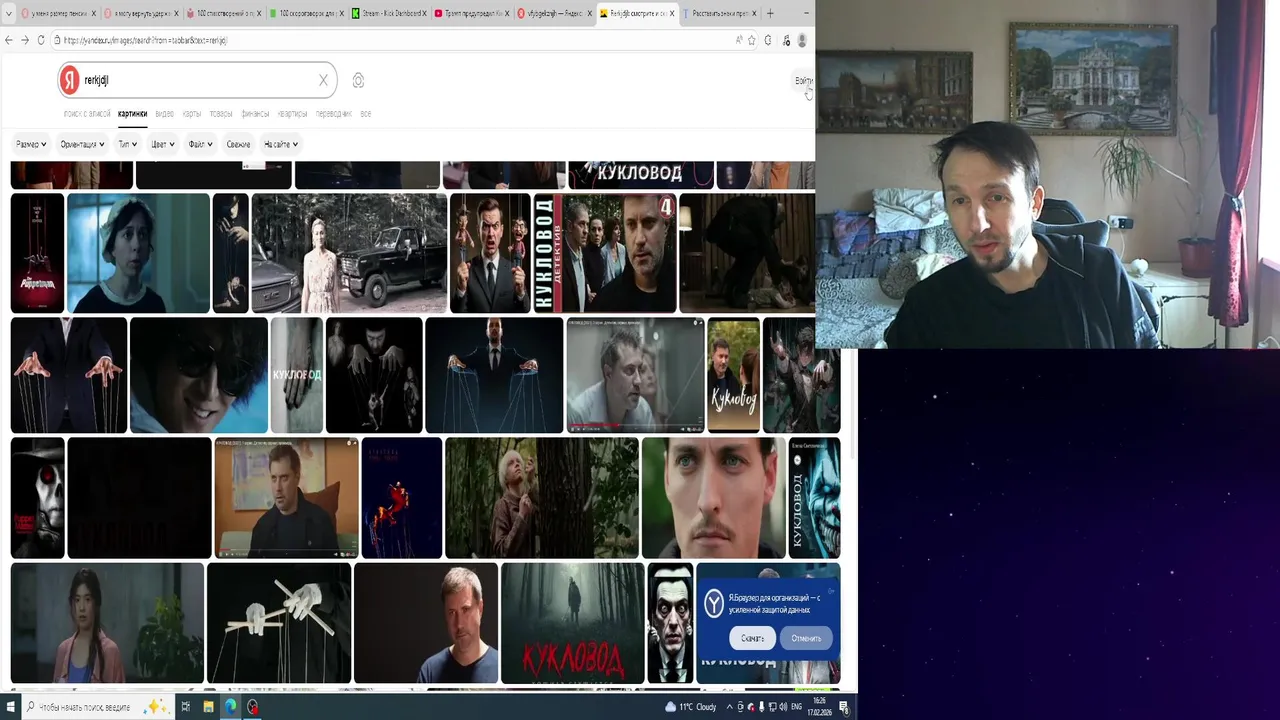This screenshot has width=1280, height=720.
Task: Open the все services tab
Action: click(x=365, y=114)
